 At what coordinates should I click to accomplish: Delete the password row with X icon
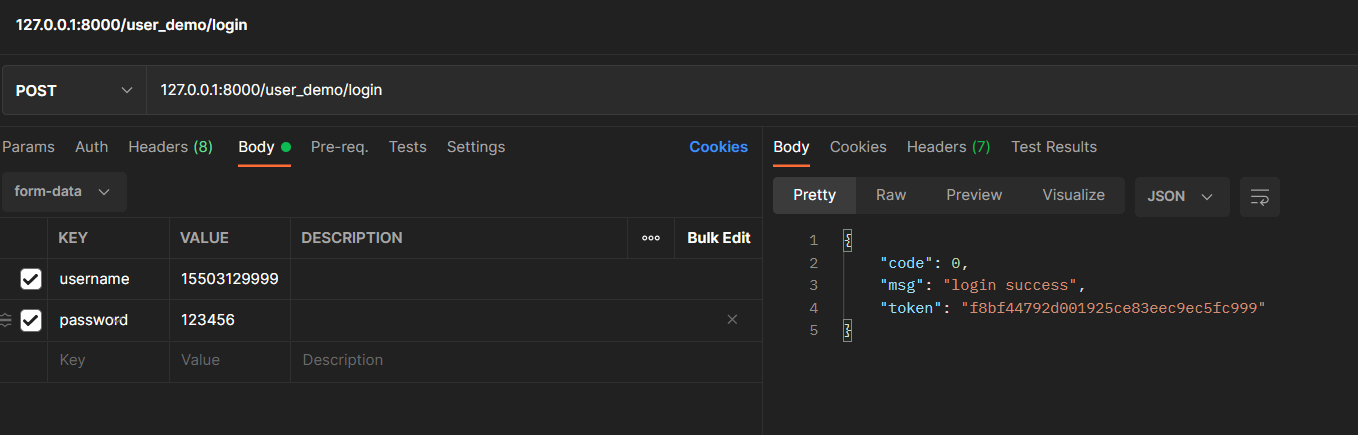coord(732,320)
